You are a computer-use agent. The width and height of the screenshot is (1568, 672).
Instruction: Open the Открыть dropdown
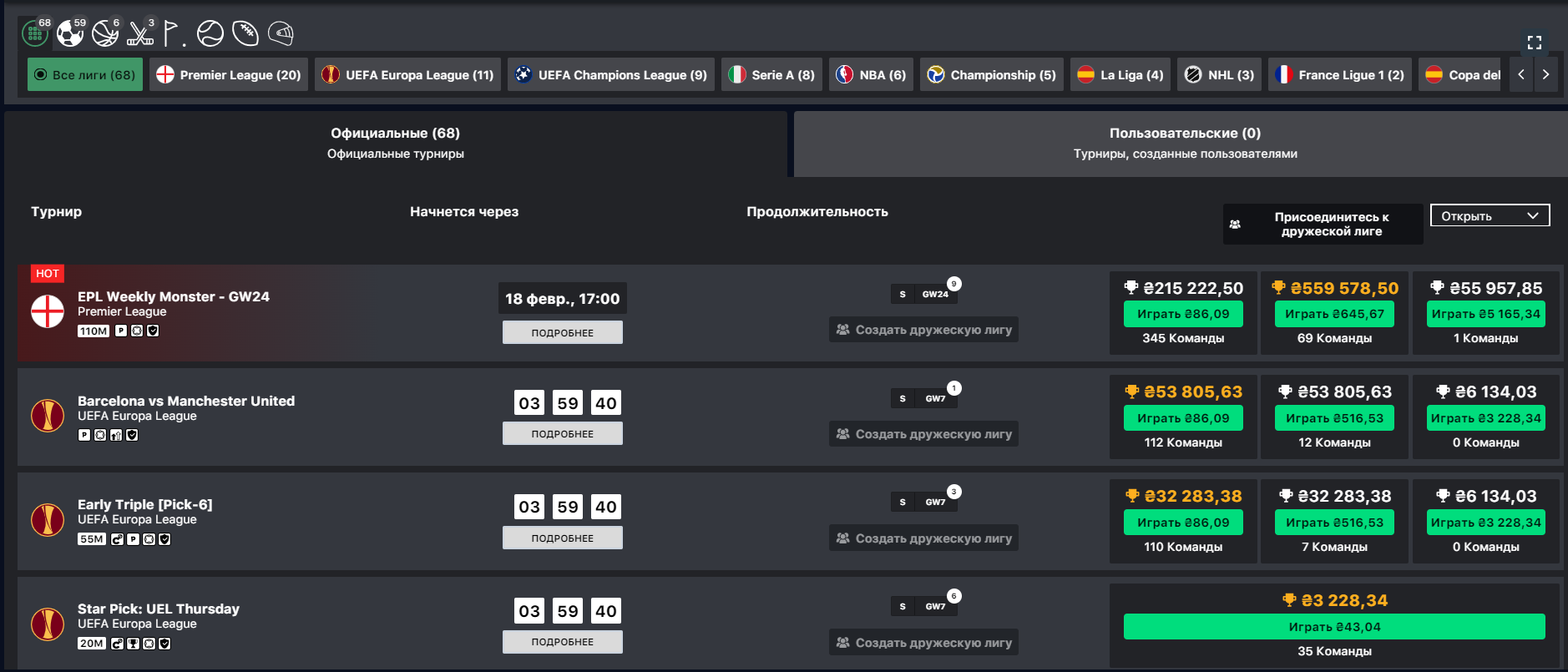click(1490, 215)
